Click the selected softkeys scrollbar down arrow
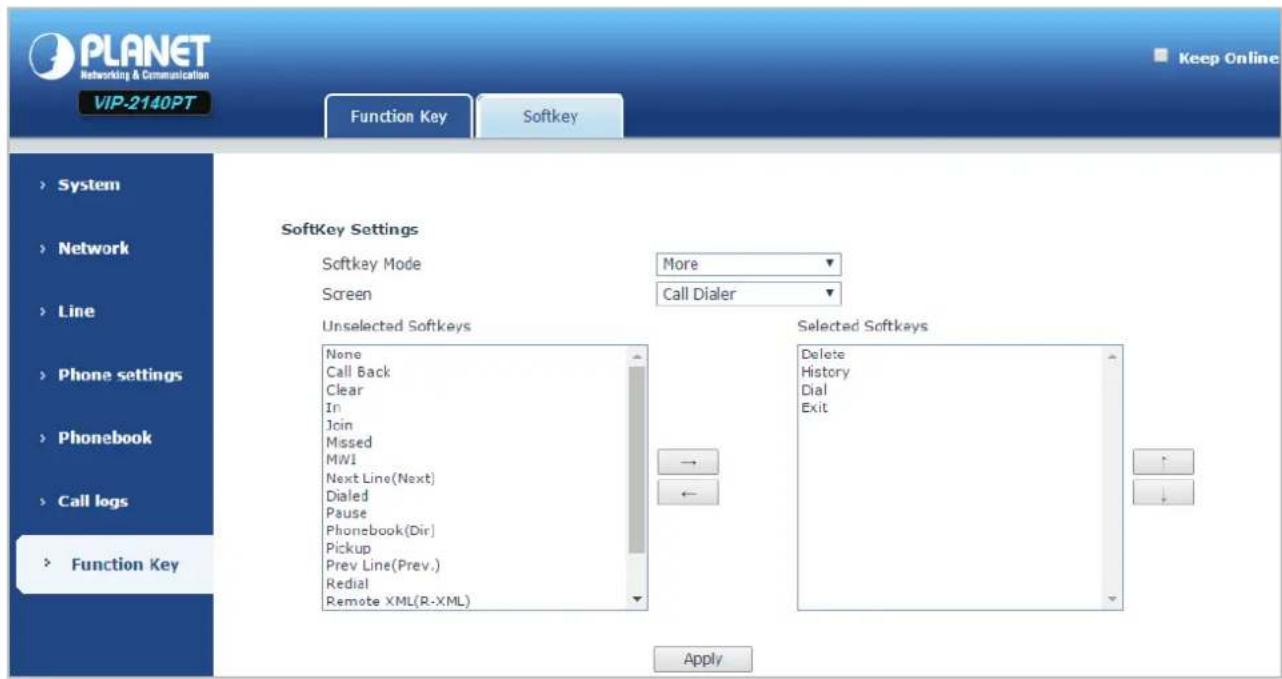The width and height of the screenshot is (1282, 679). pyautogui.click(x=1113, y=599)
